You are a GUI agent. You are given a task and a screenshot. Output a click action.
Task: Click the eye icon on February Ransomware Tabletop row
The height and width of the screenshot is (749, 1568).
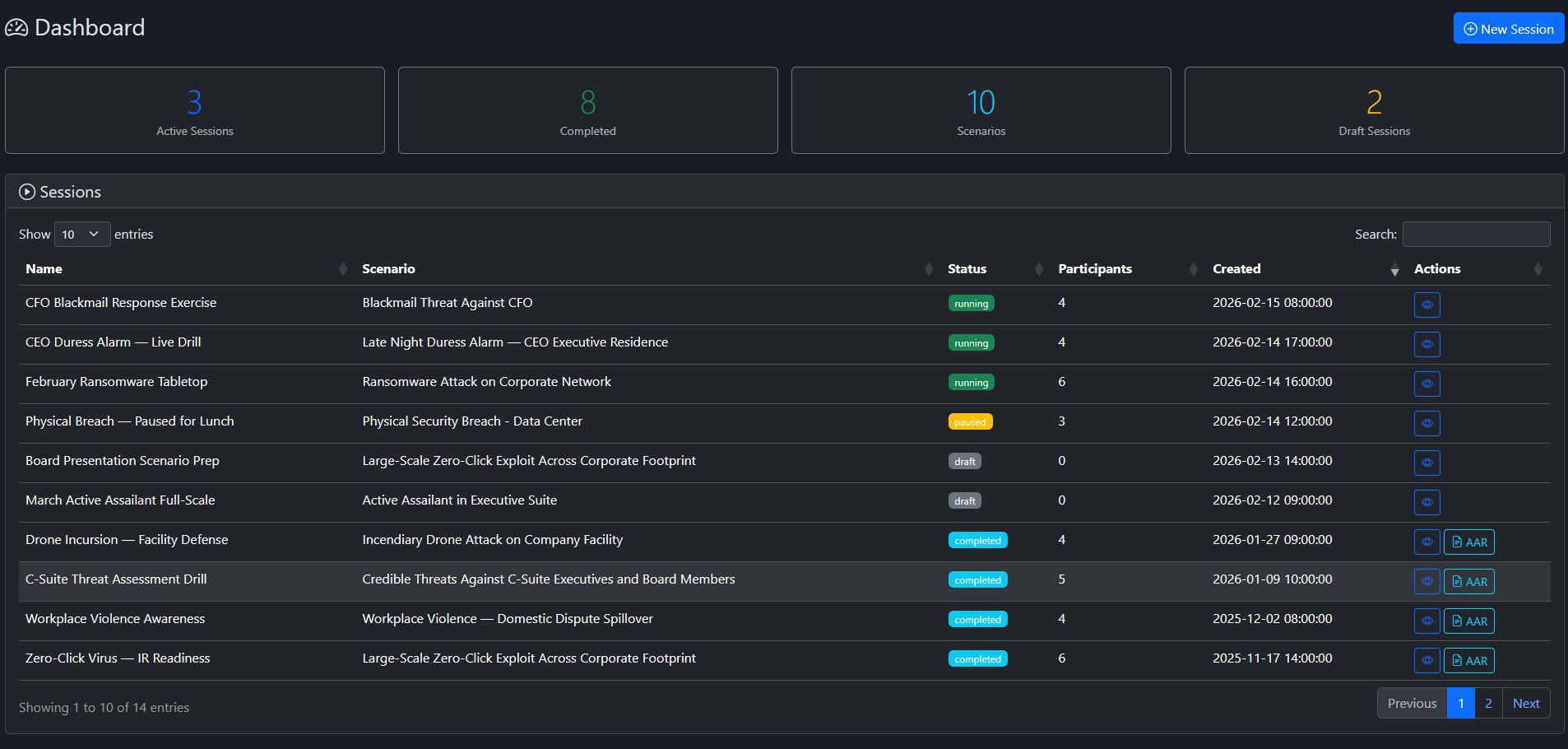coord(1427,384)
